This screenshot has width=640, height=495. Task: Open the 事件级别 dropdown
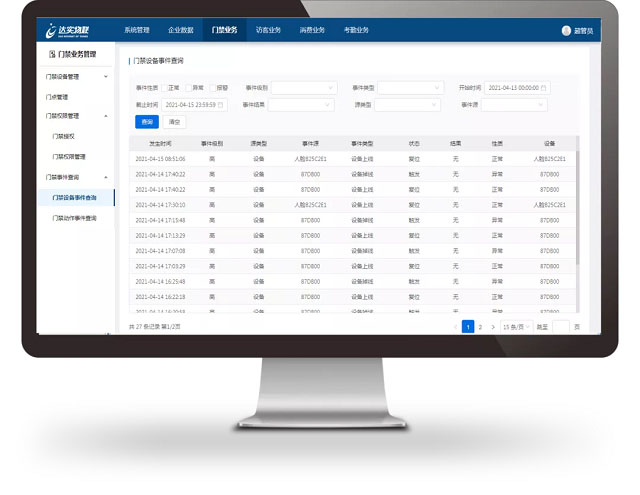point(303,88)
